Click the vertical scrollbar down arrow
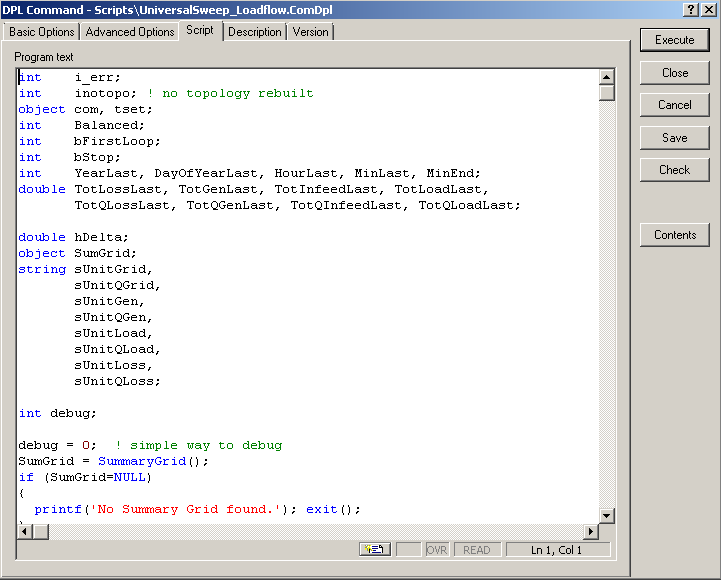 (x=607, y=516)
